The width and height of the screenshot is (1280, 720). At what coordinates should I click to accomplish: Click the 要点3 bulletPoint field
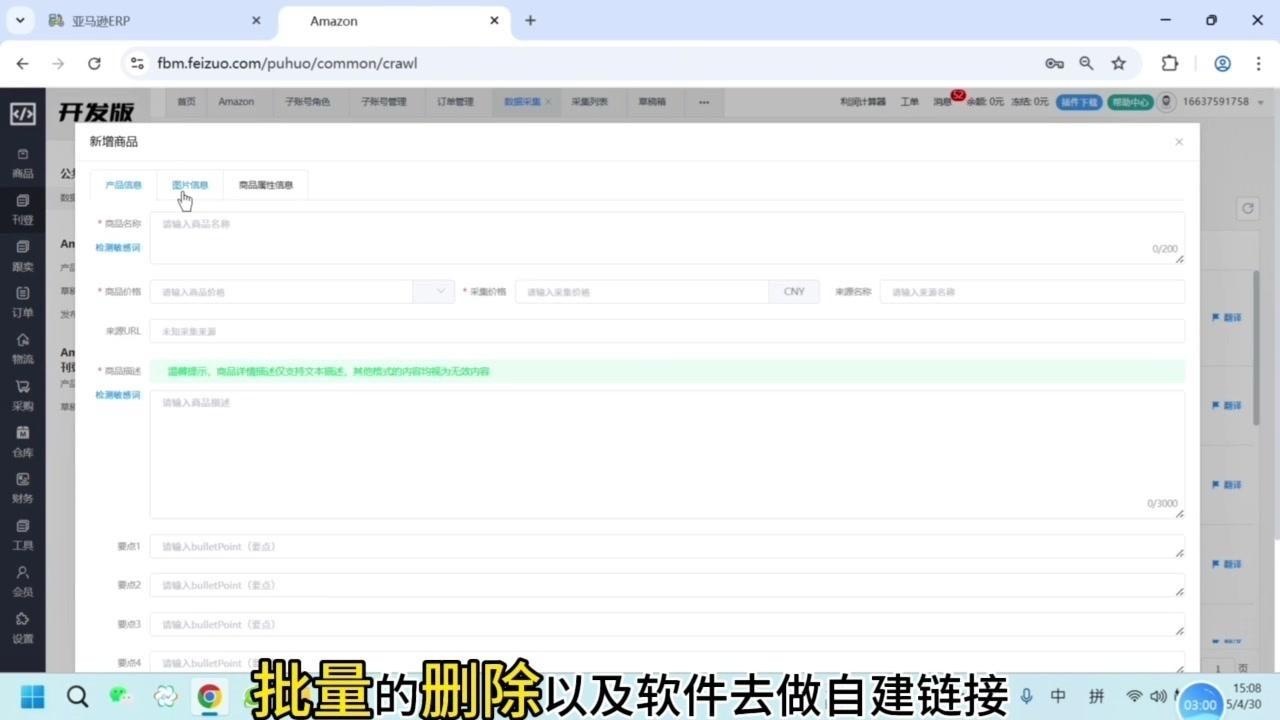(667, 624)
